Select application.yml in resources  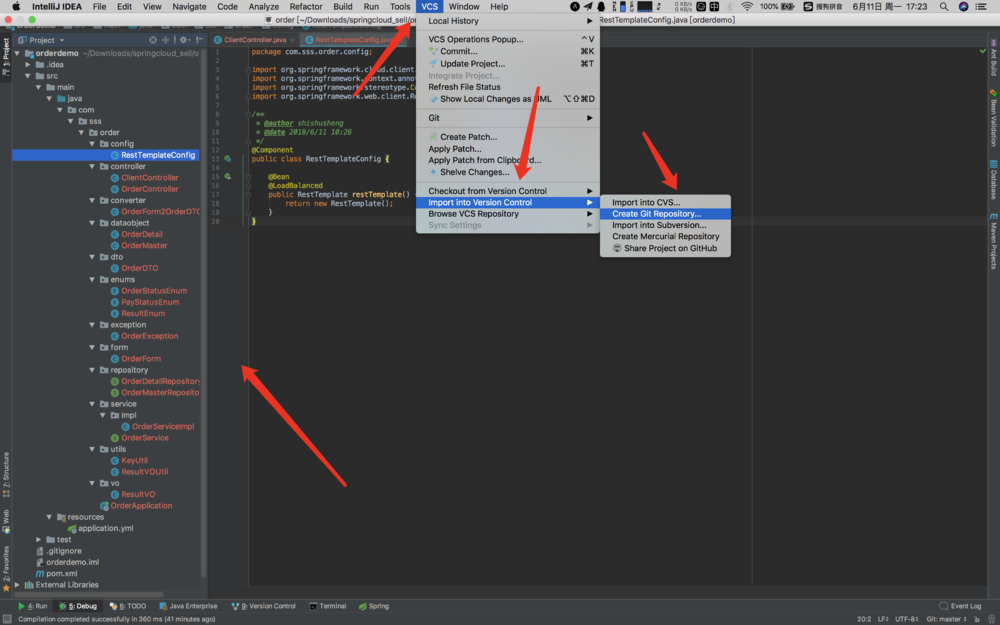(100, 528)
